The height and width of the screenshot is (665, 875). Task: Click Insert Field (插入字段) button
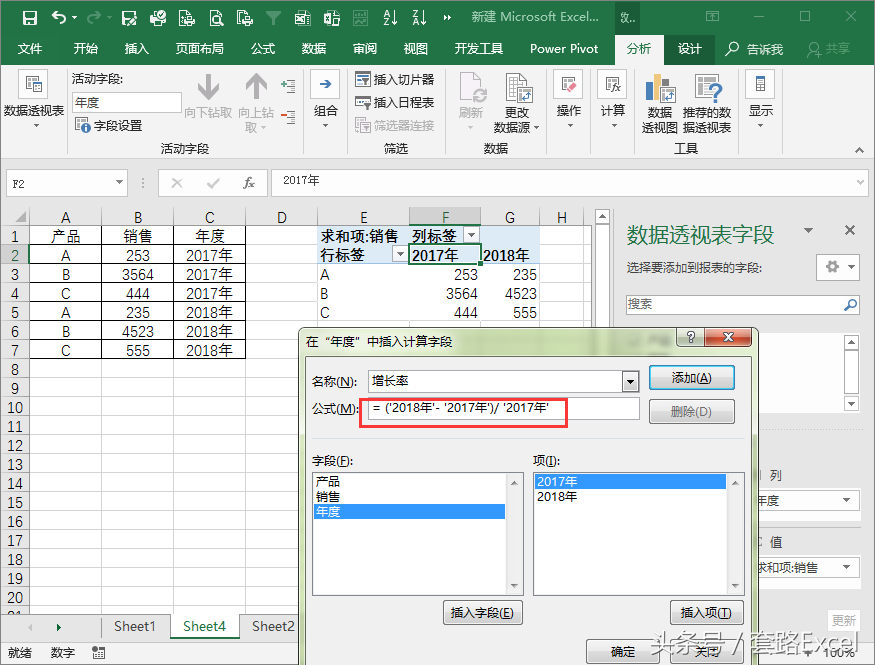(482, 613)
